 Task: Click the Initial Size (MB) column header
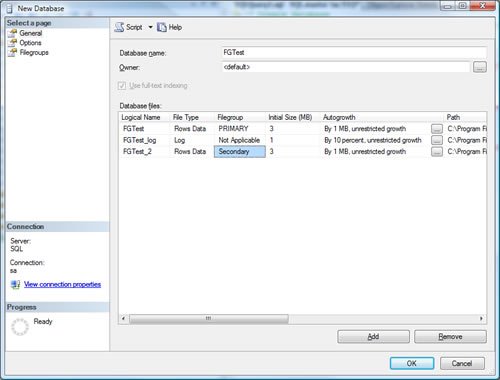point(293,117)
